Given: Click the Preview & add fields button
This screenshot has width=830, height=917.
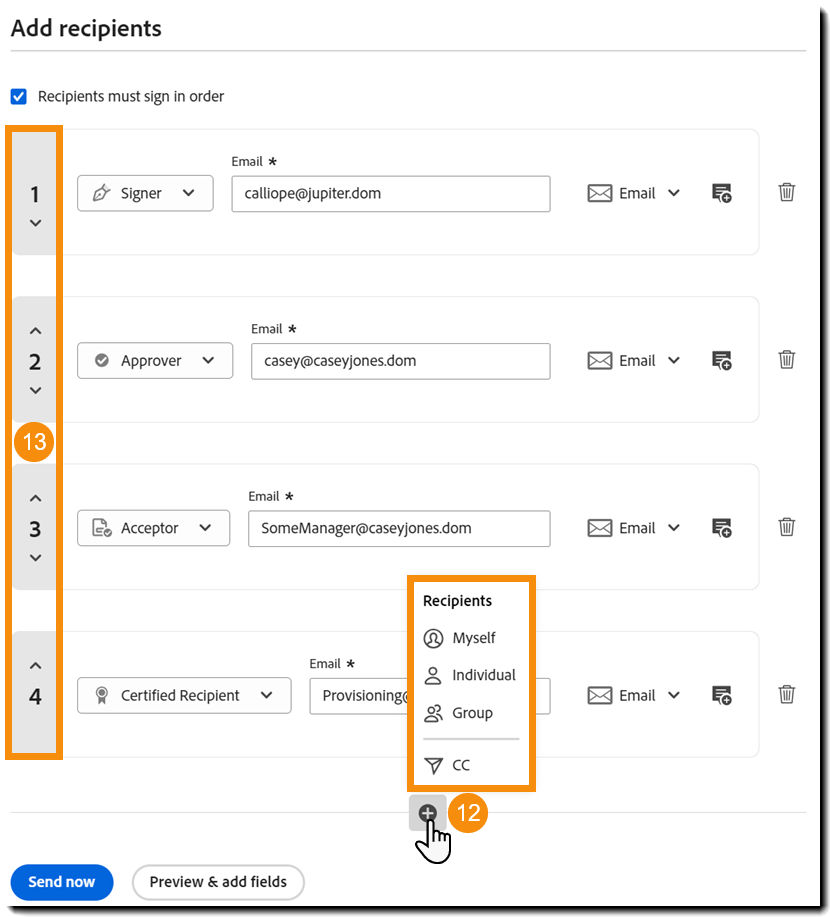Looking at the screenshot, I should coord(218,882).
